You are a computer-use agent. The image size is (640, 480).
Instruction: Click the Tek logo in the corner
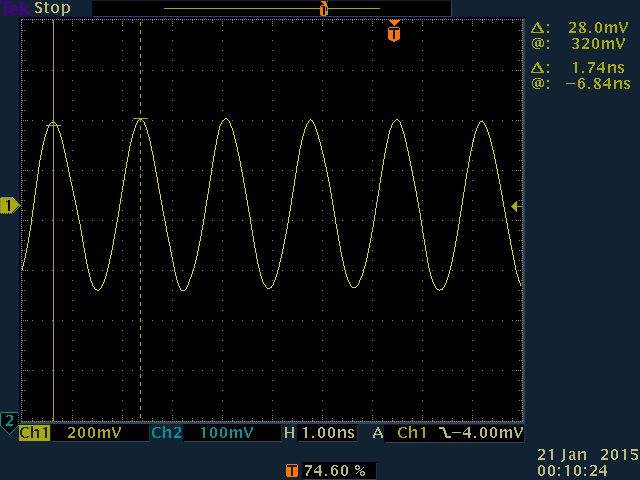[15, 8]
